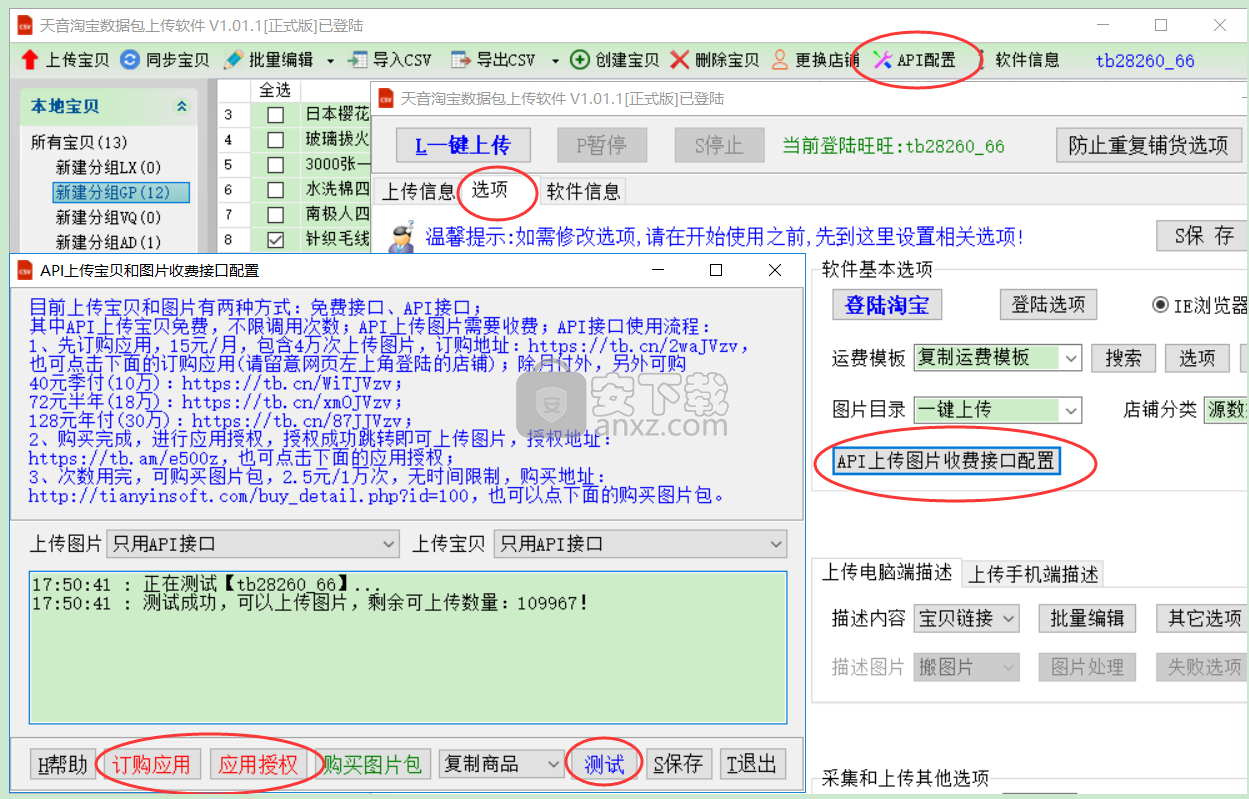
Task: Open the 图片目录 一键上传 dropdown
Action: tap(997, 409)
